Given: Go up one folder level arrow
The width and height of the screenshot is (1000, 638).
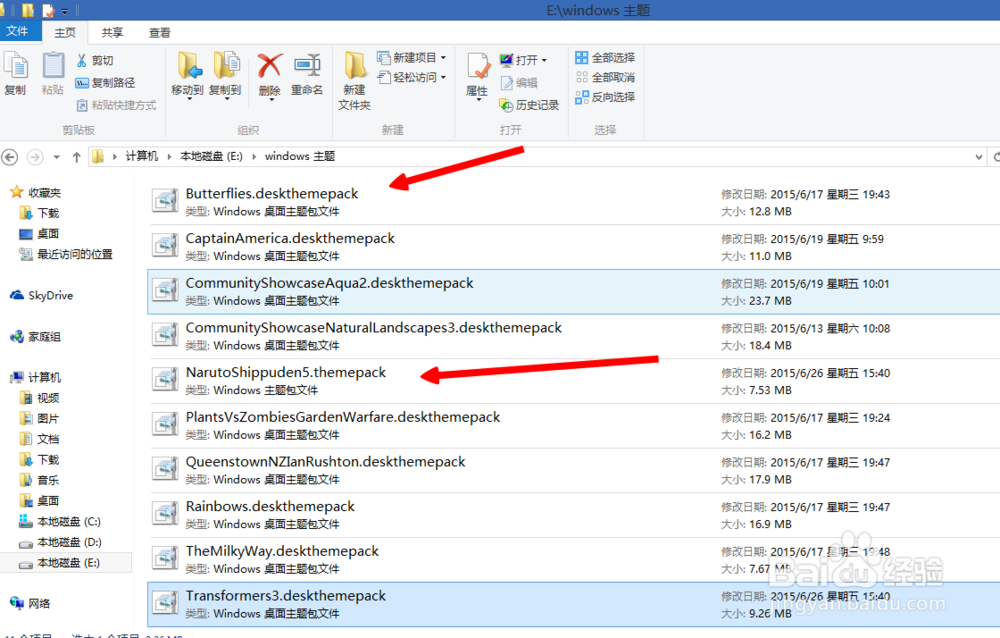Looking at the screenshot, I should point(77,157).
